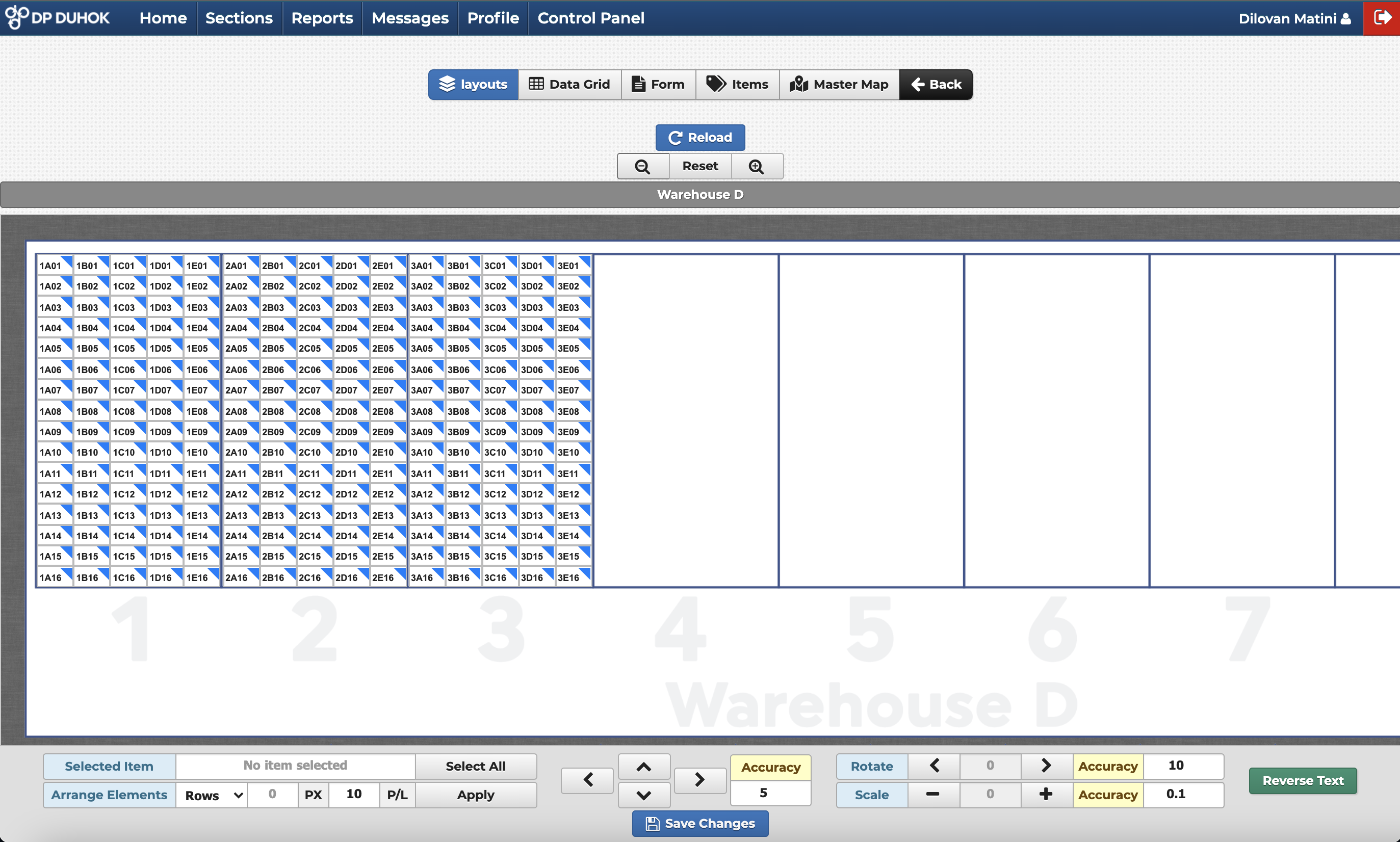Screen dimensions: 1400x842
Task: Open the layouts view
Action: [x=473, y=85]
